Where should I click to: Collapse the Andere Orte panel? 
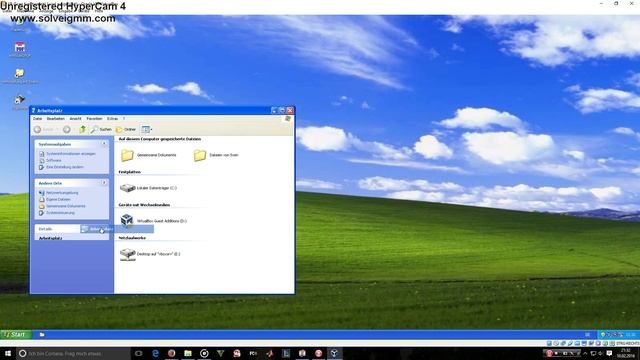pyautogui.click(x=104, y=183)
